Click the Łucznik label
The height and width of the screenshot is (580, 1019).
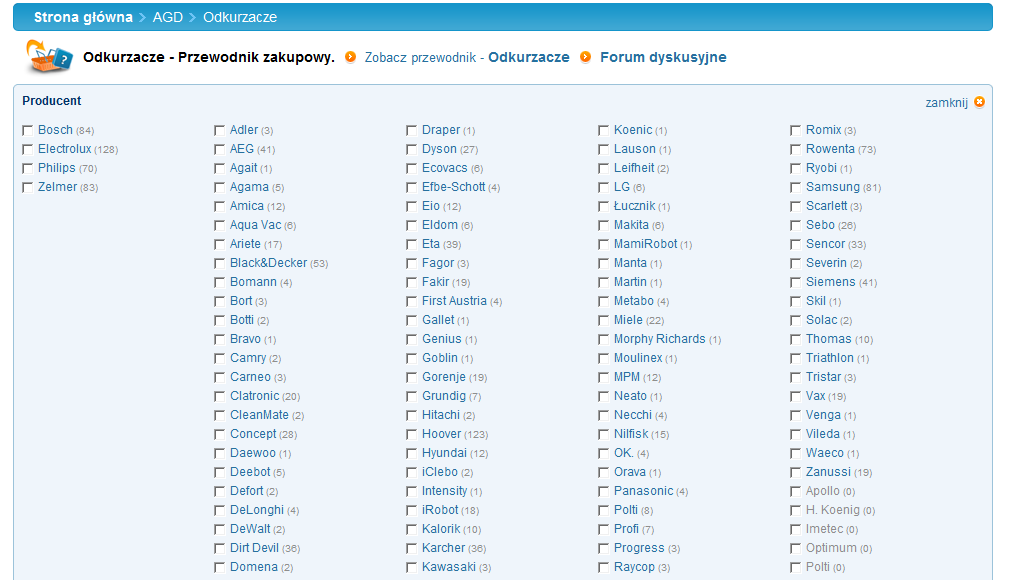click(x=634, y=206)
